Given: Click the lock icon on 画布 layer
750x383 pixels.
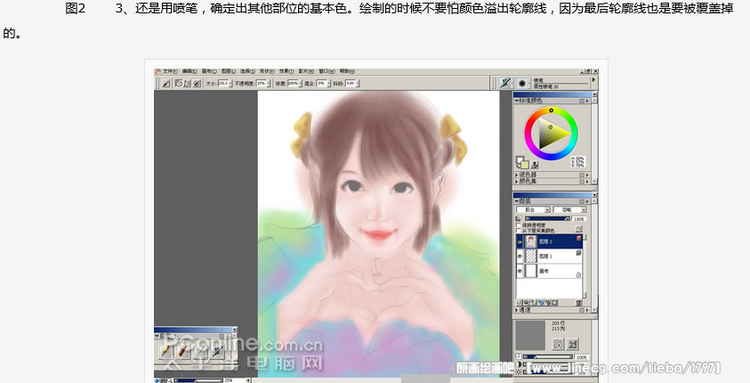Looking at the screenshot, I should pos(579,275).
